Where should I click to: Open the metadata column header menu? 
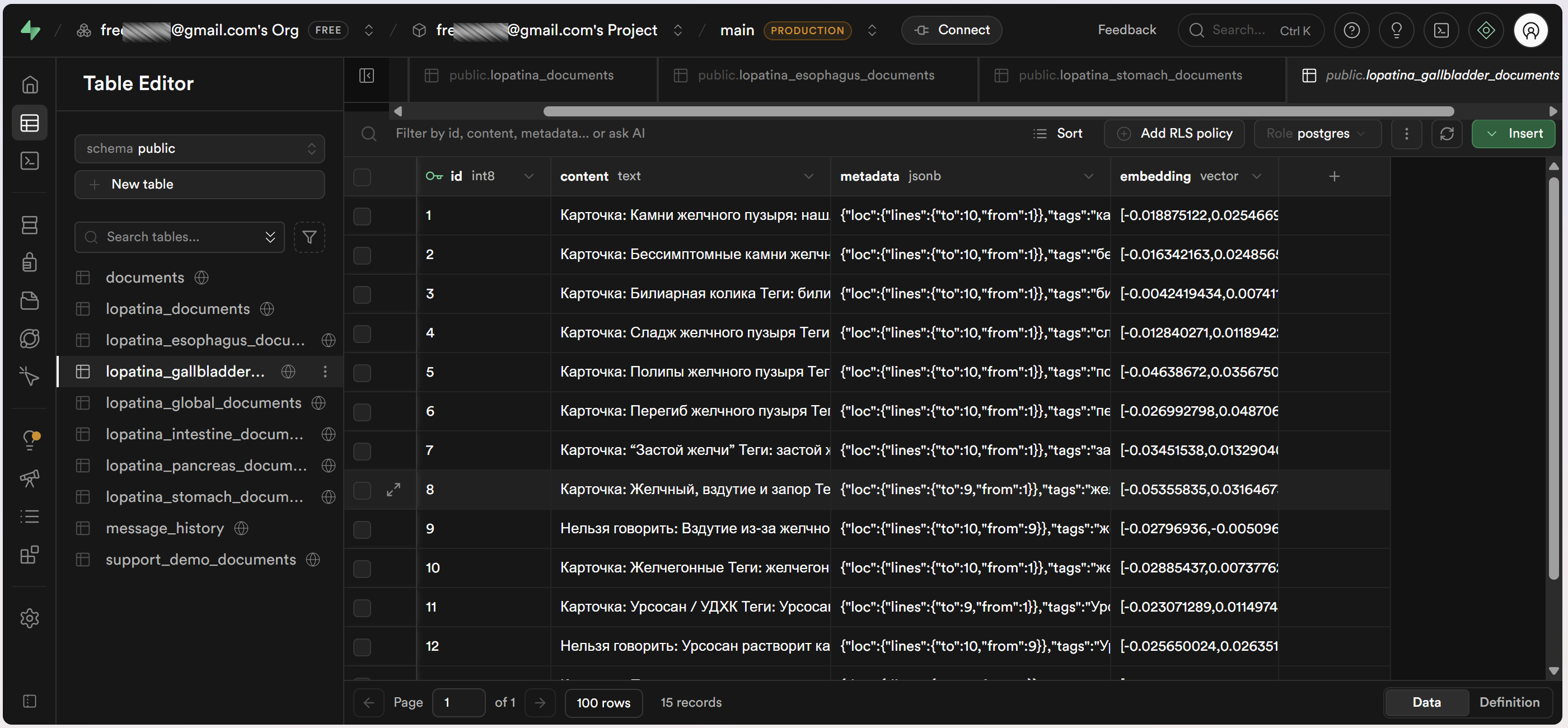point(1088,176)
